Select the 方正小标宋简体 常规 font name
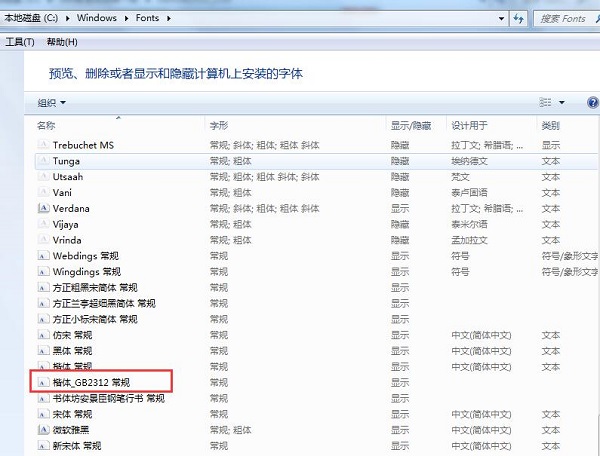600x456 pixels. pos(95,319)
